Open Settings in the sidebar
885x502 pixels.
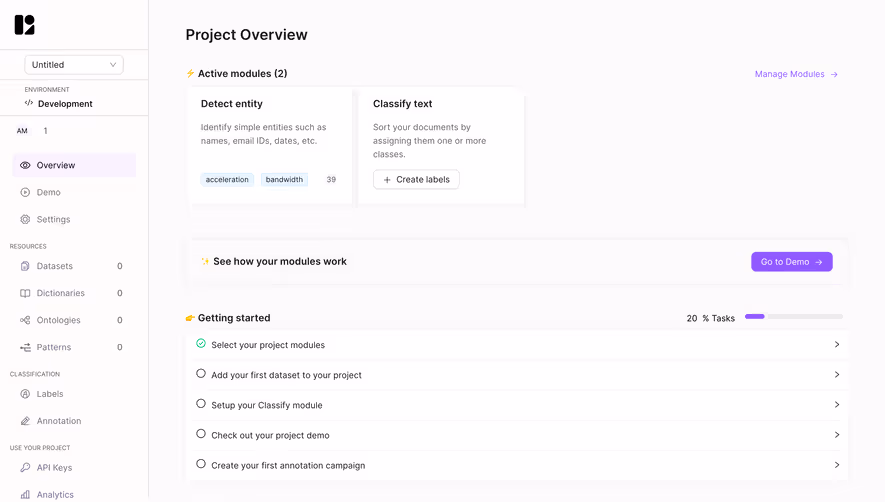pyautogui.click(x=74, y=220)
